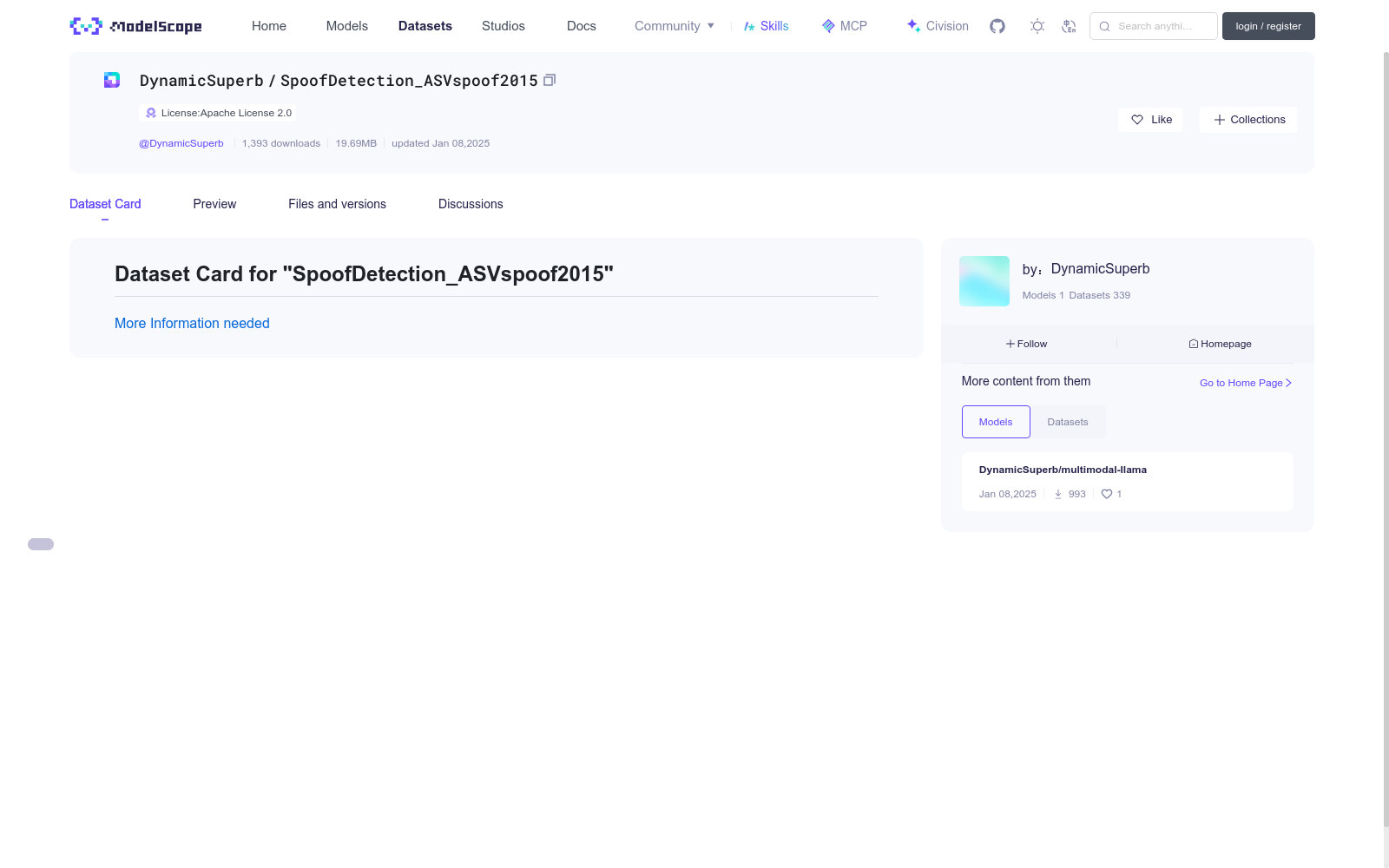
Task: Open the DynamicSuperb Homepage button
Action: (1220, 344)
